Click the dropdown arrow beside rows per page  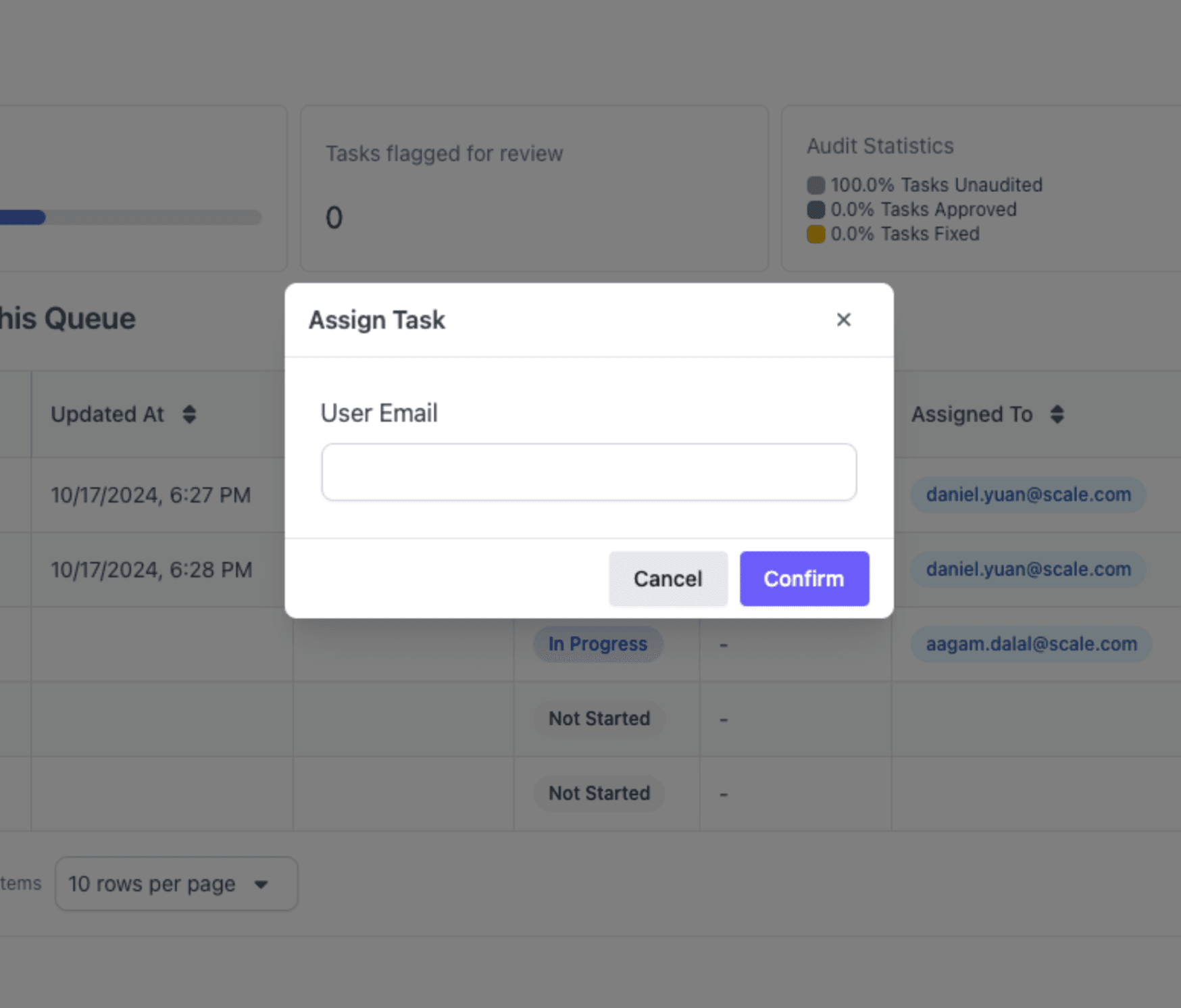pos(261,884)
